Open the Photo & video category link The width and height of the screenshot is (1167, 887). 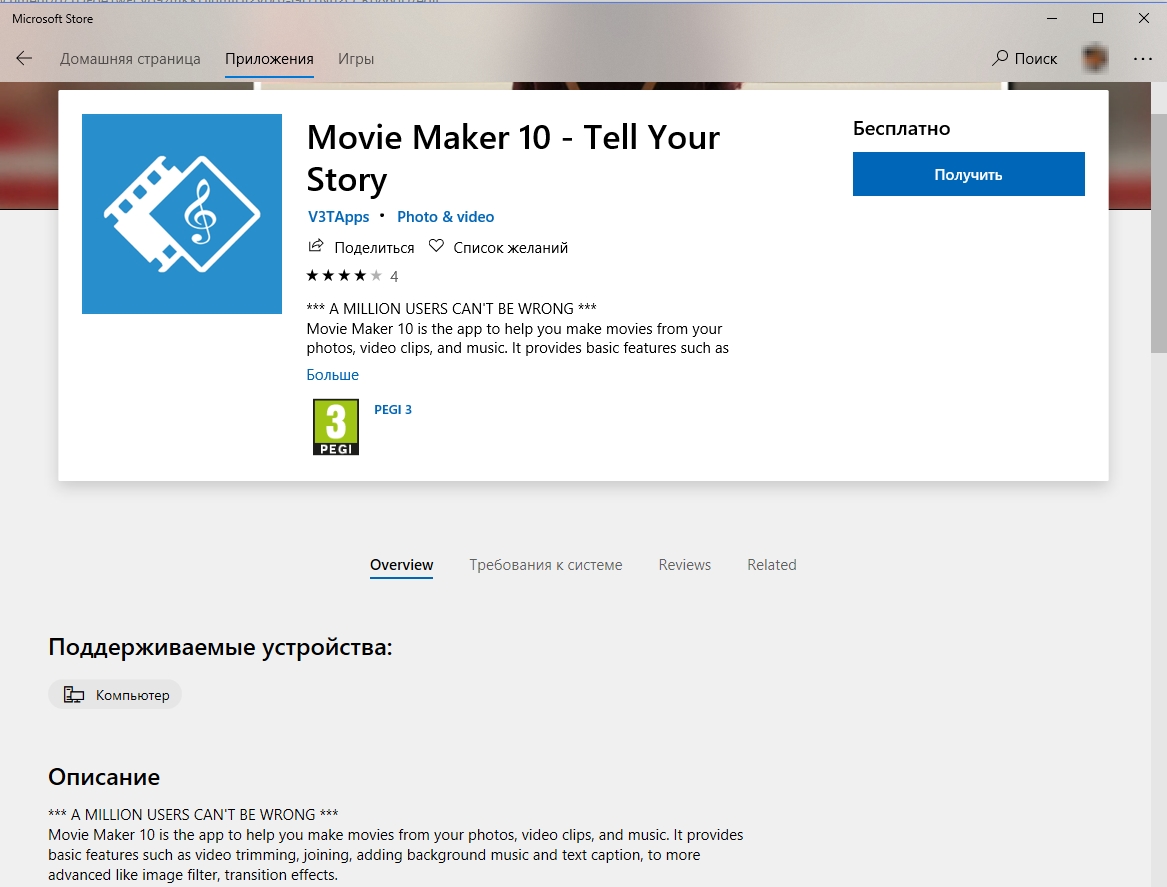[x=446, y=217]
